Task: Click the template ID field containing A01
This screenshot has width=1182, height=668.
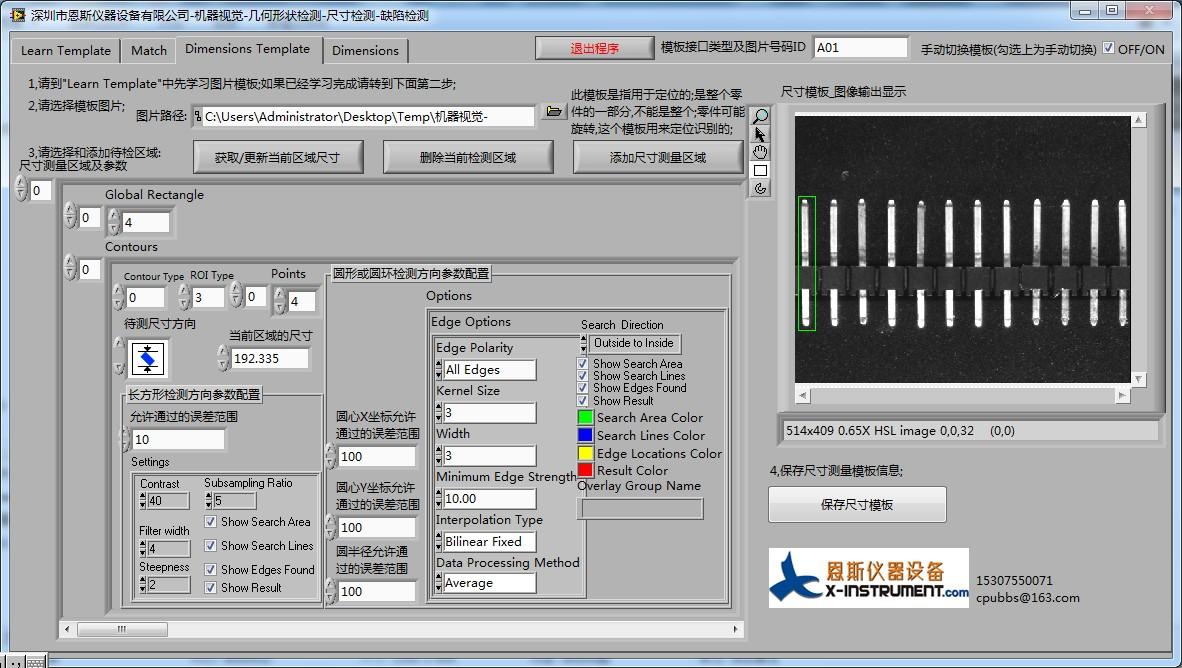Action: (861, 47)
